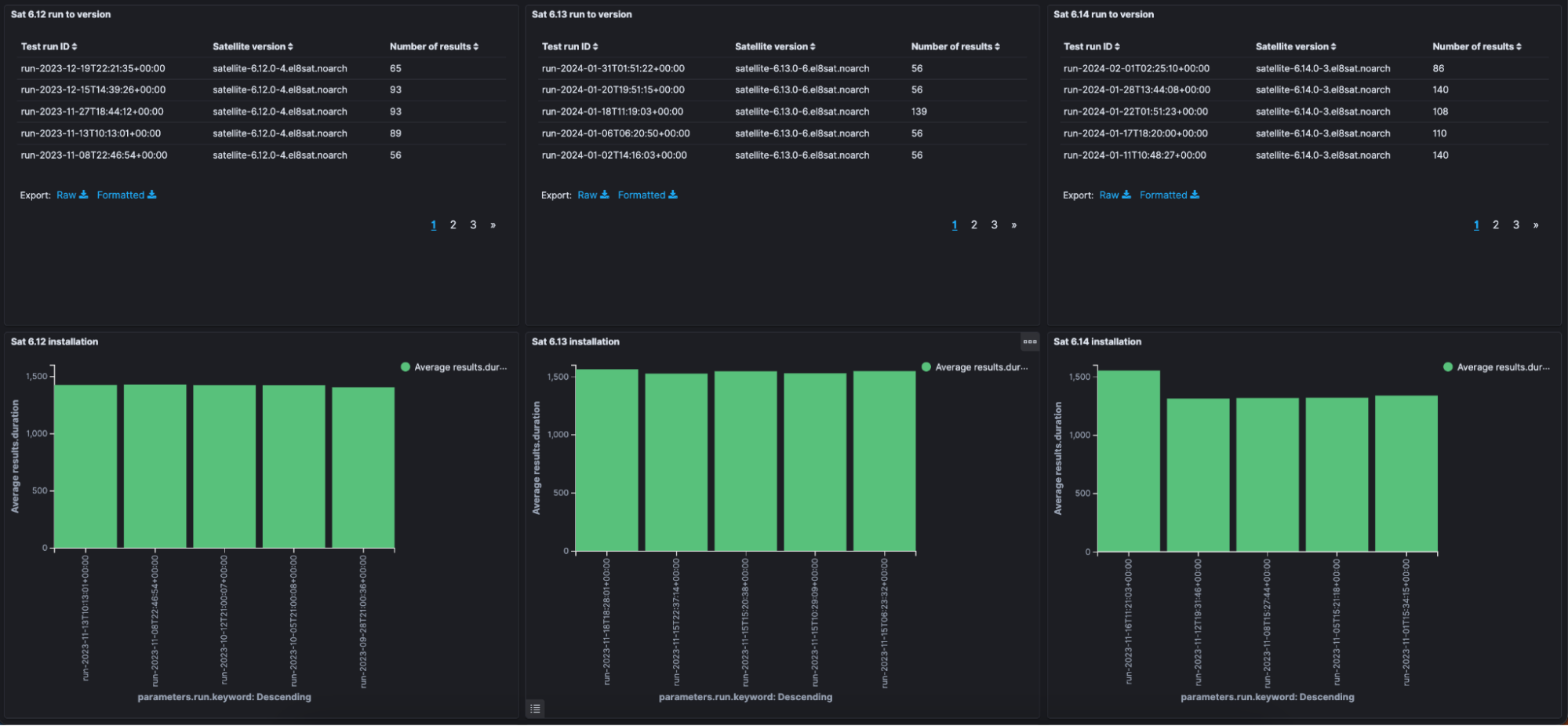Image resolution: width=1568 pixels, height=726 pixels.
Task: Go to page 3 of the Sat 6.13 table
Action: 995,224
